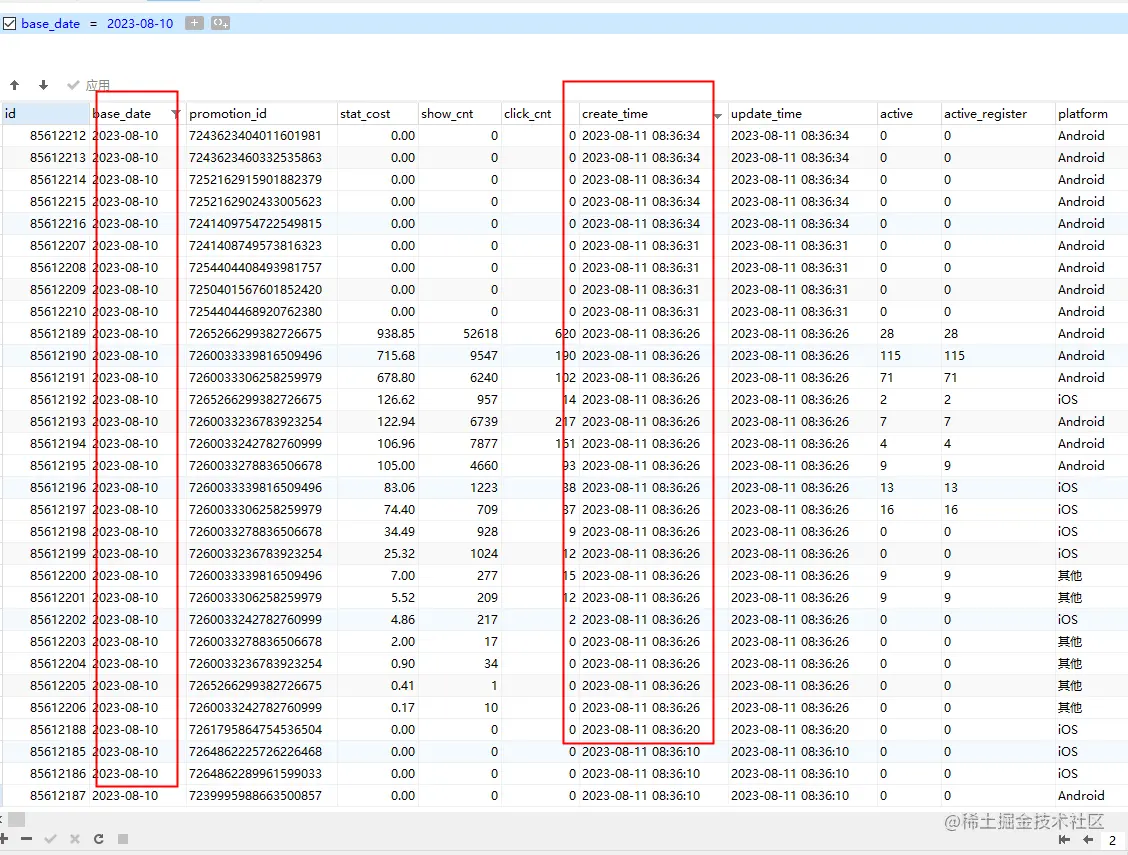
Task: Select promotion_id cell 7264862225726226468
Action: [x=261, y=751]
